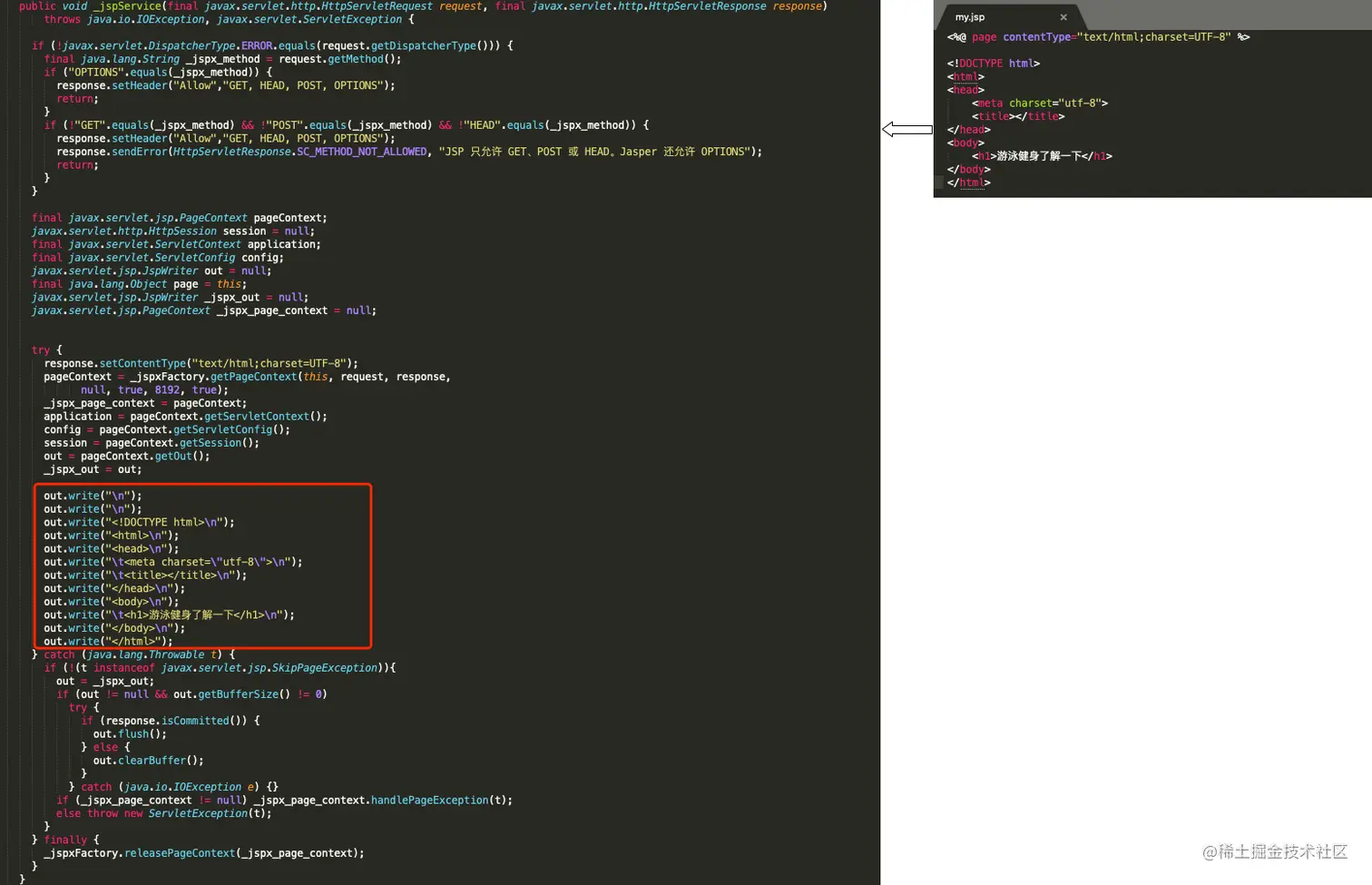Click the "SkipPageException" instanceof check line
Viewport: 1372px width, 885px height.
point(220,668)
